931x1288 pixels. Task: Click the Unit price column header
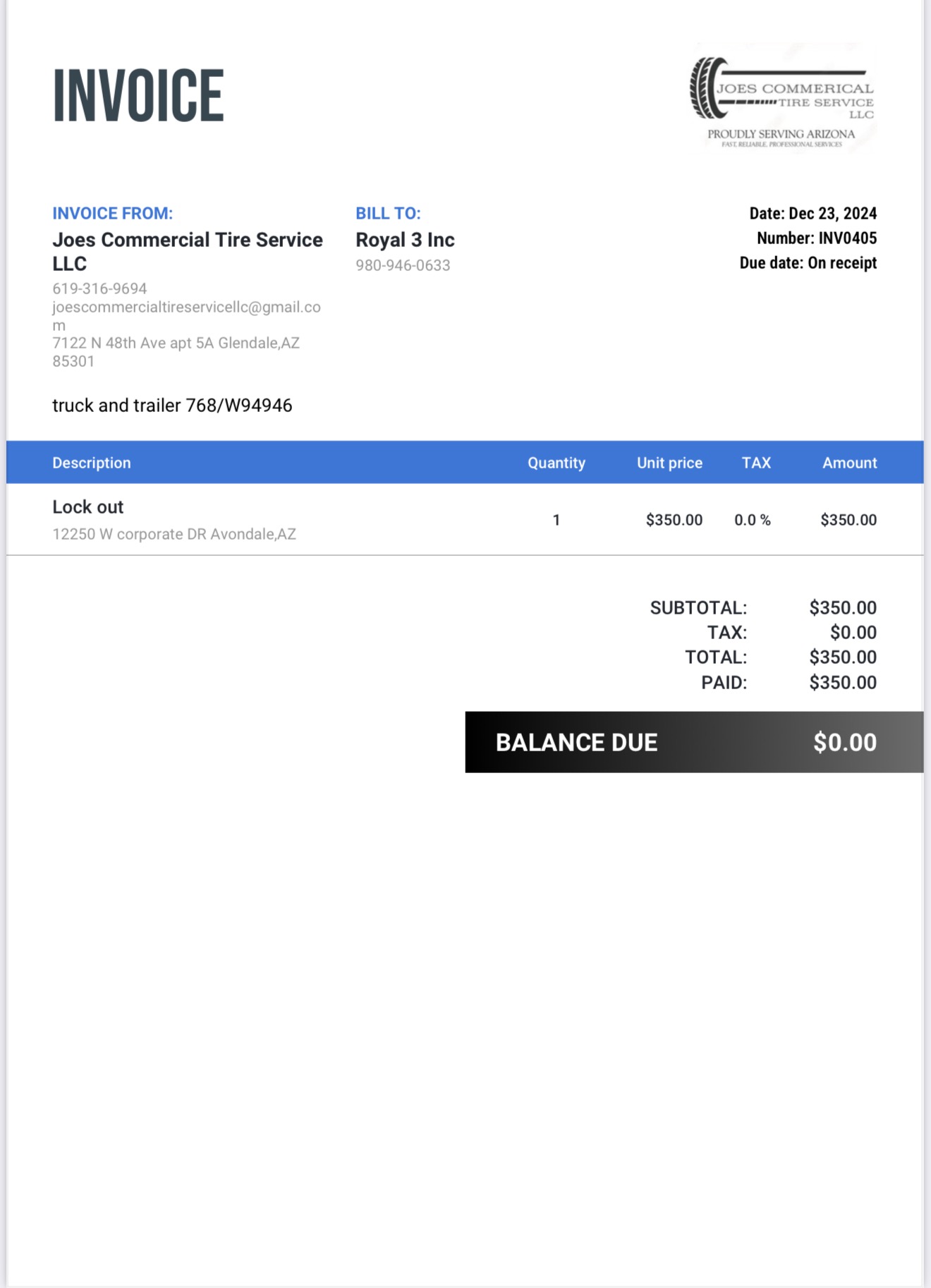tap(669, 463)
